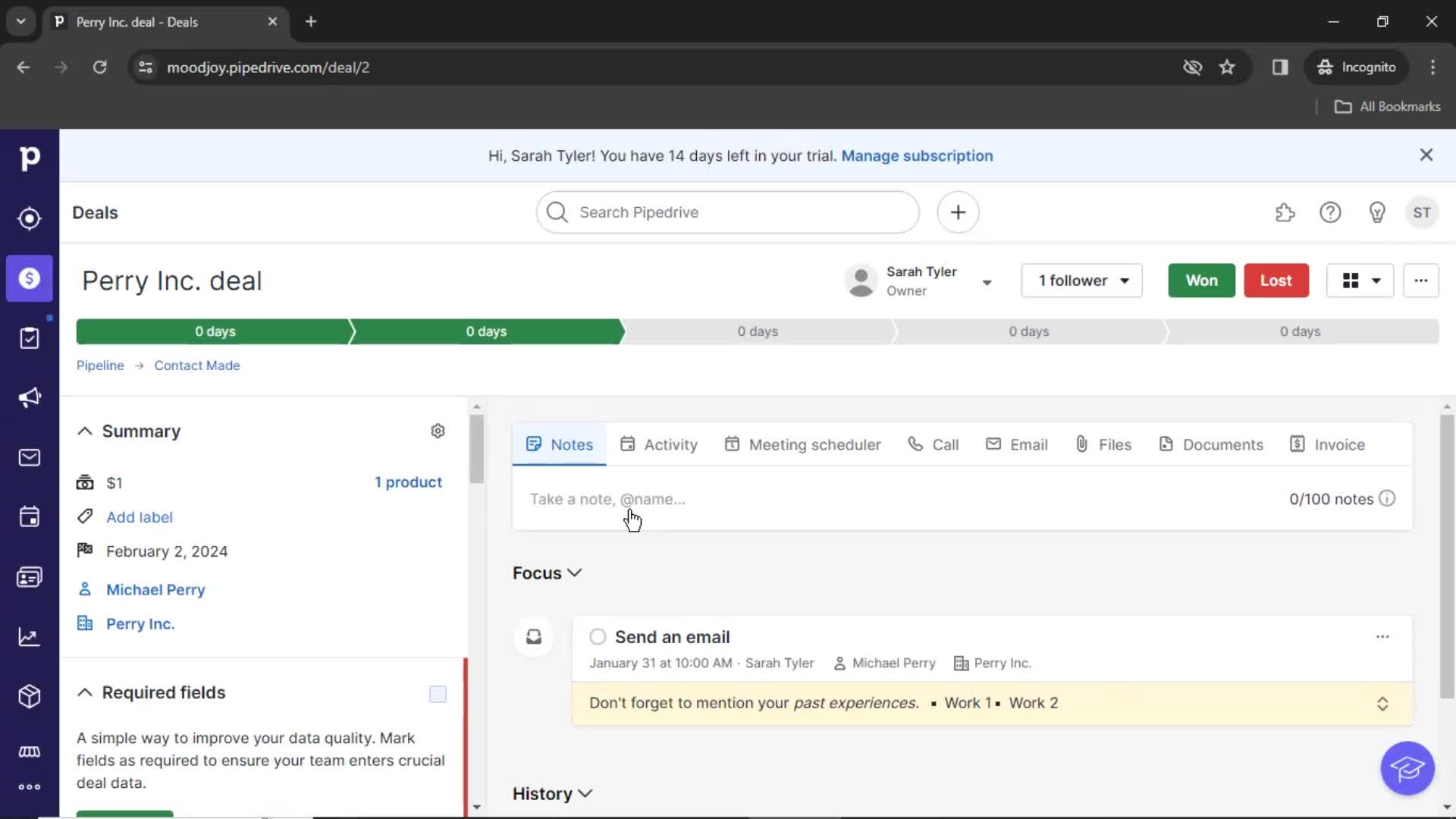Screen dimensions: 1456x819
Task: Collapse the Summary section
Action: click(85, 431)
